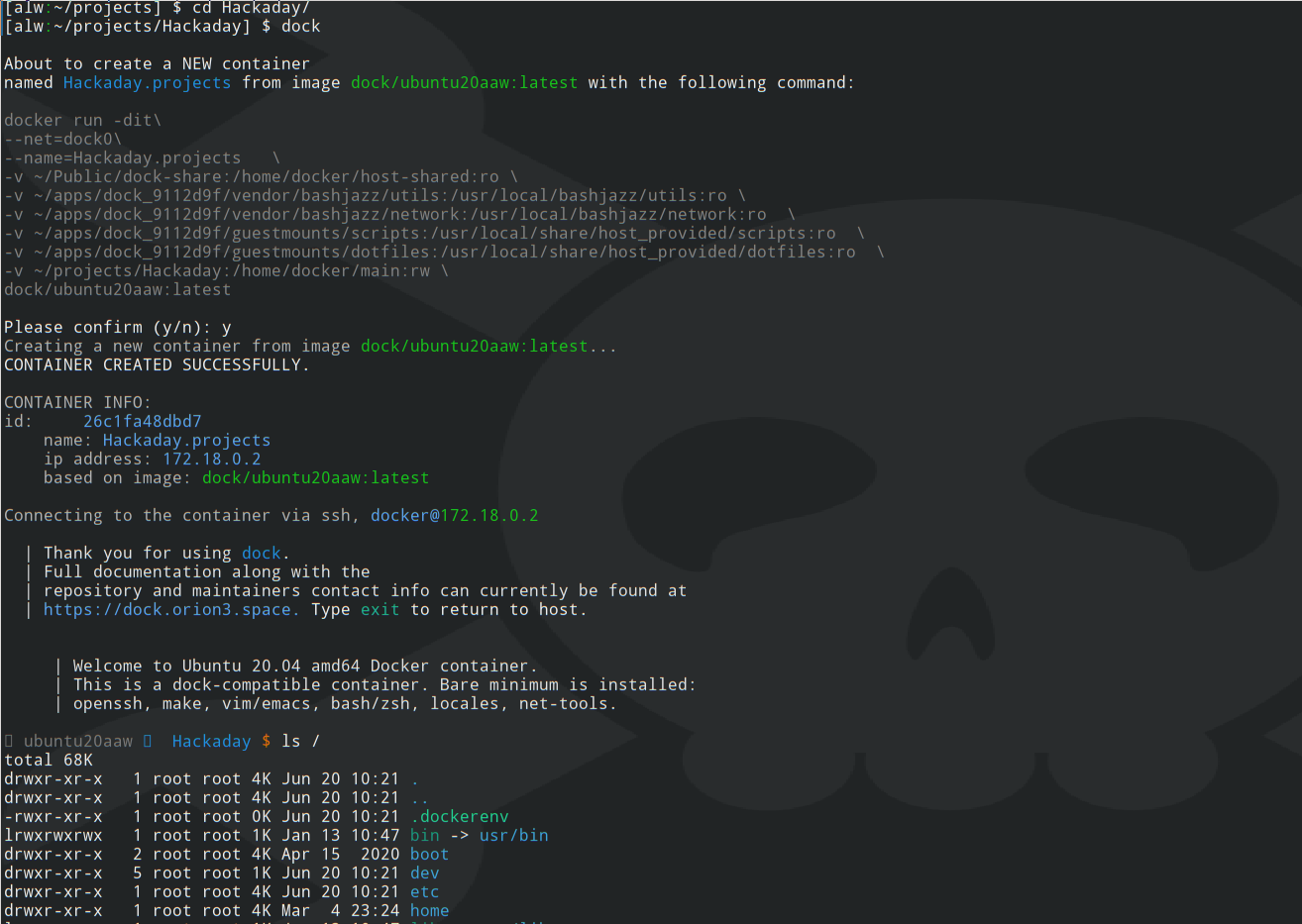
Task: Select the y confirmation after Please confirm
Action: coord(227,327)
